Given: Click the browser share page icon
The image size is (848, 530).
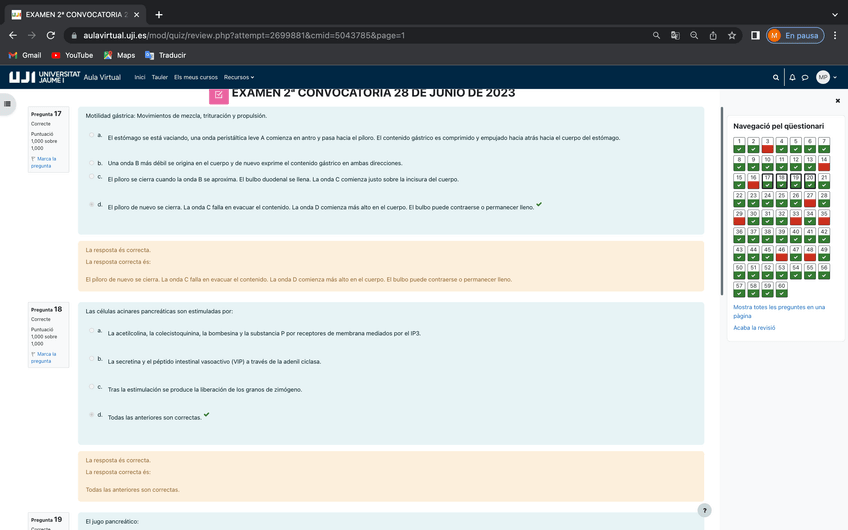Looking at the screenshot, I should [x=713, y=35].
